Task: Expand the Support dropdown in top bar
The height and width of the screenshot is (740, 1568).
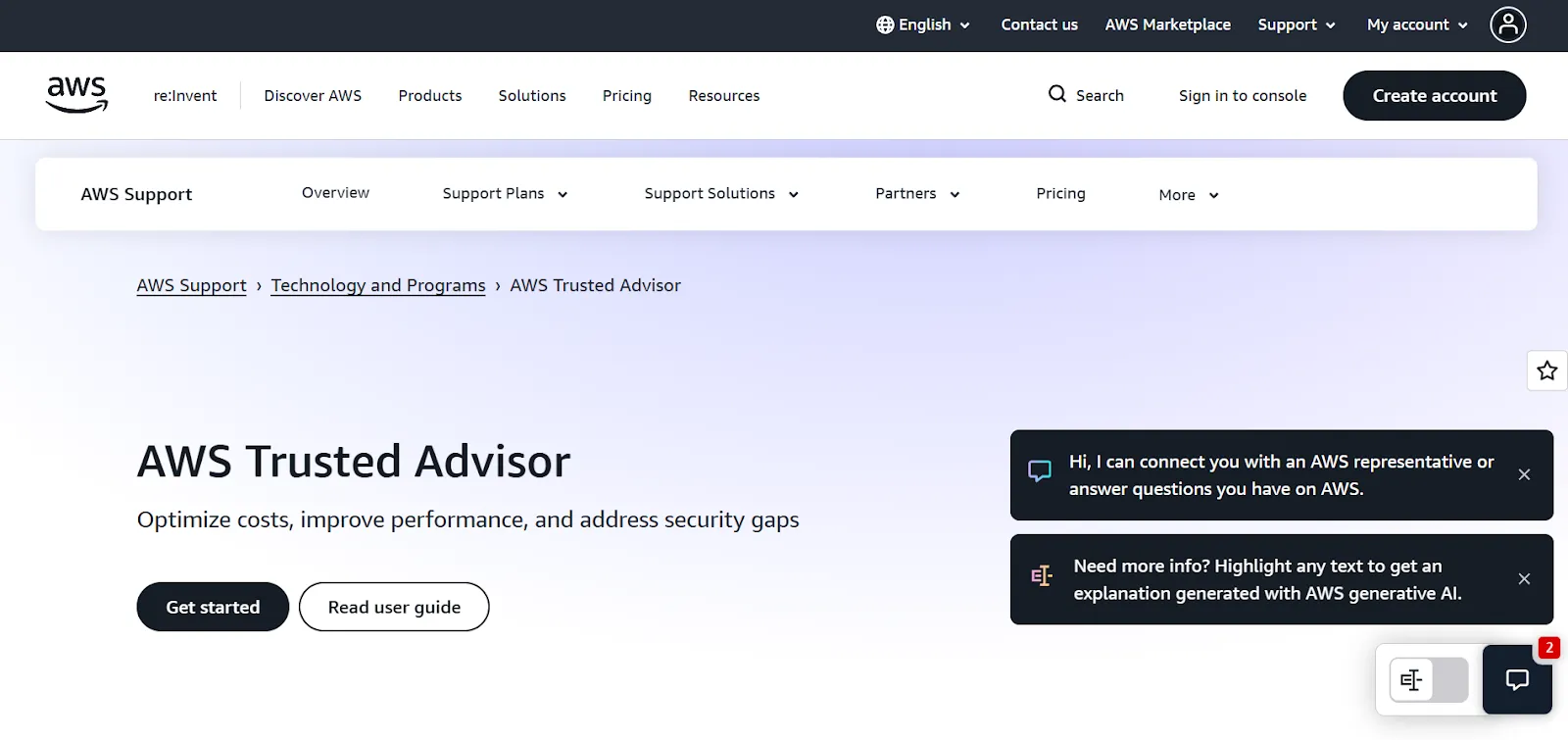Action: pos(1297,25)
